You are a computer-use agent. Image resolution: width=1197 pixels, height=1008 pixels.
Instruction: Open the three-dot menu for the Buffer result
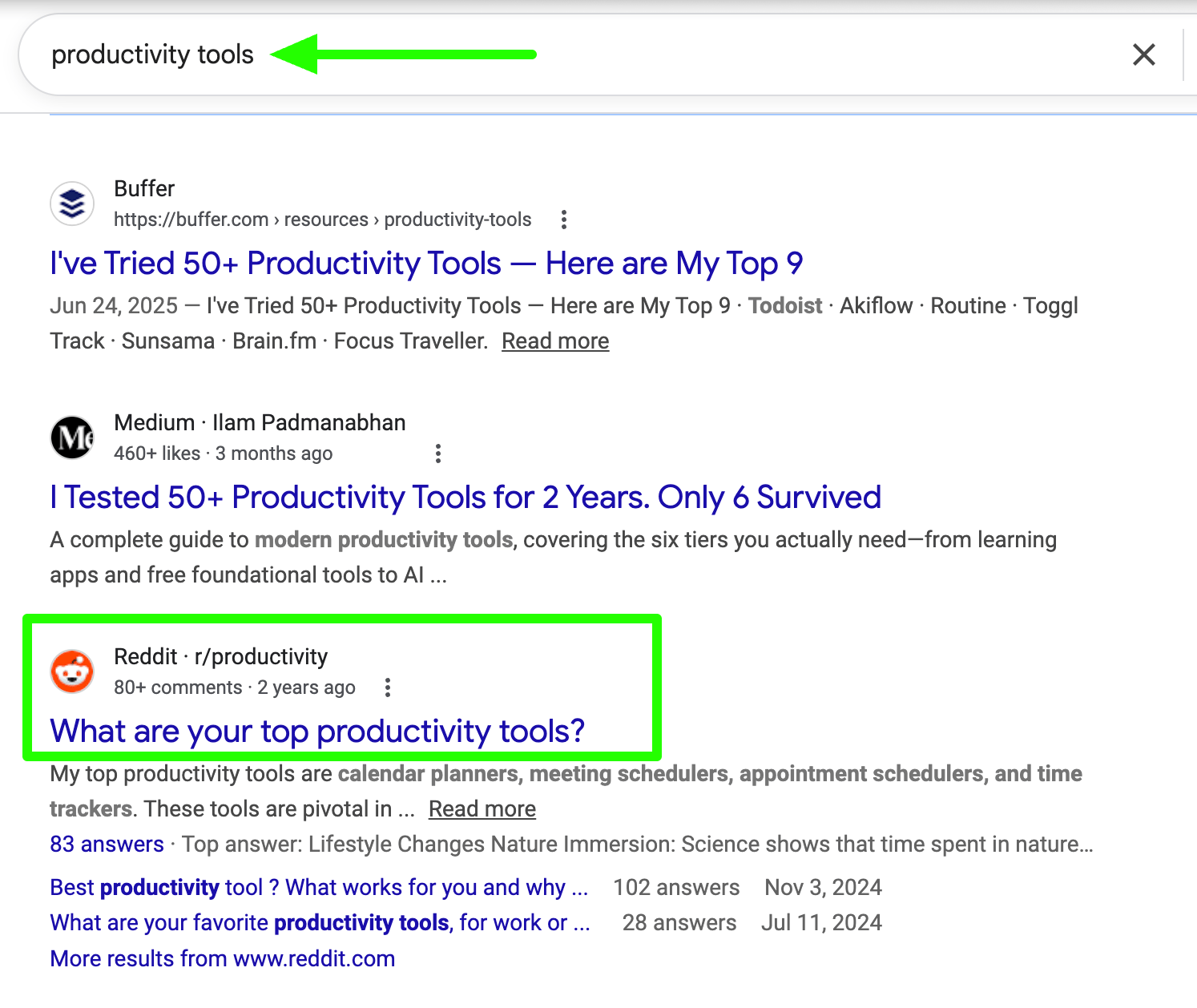coord(564,220)
